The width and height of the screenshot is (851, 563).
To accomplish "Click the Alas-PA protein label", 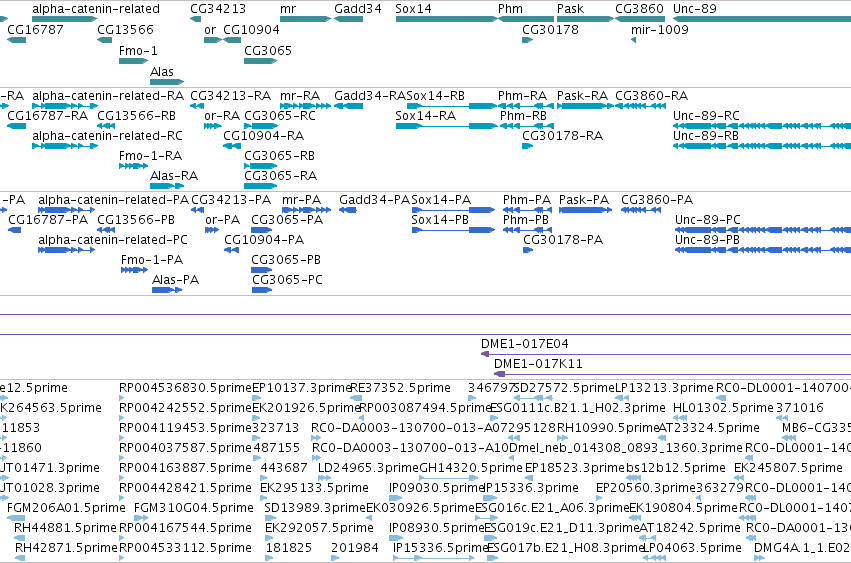I will [175, 280].
